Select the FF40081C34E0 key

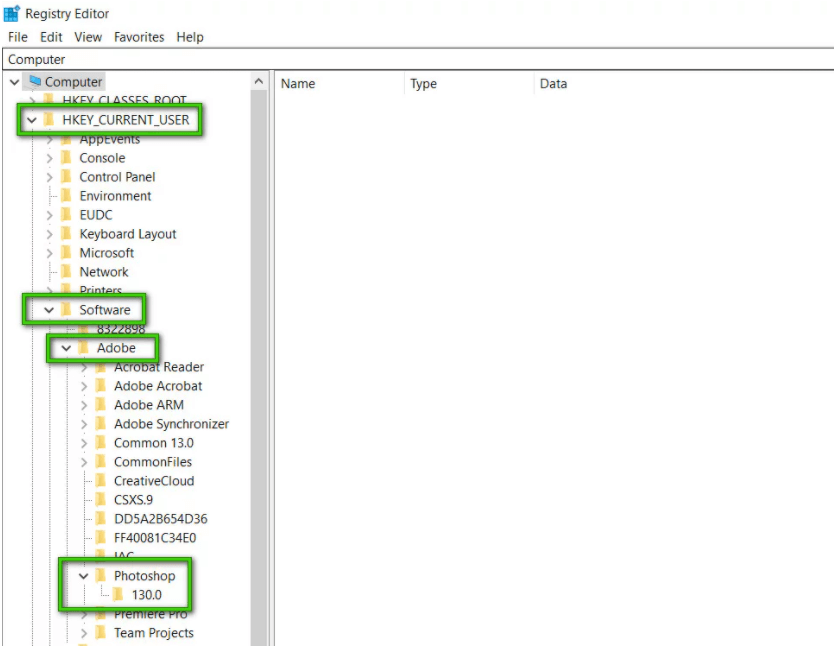tap(155, 538)
